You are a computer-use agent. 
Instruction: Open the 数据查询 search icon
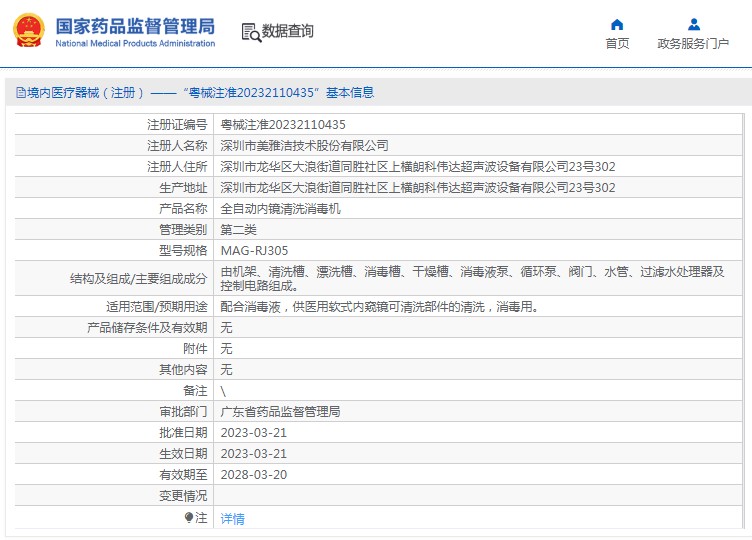click(251, 32)
